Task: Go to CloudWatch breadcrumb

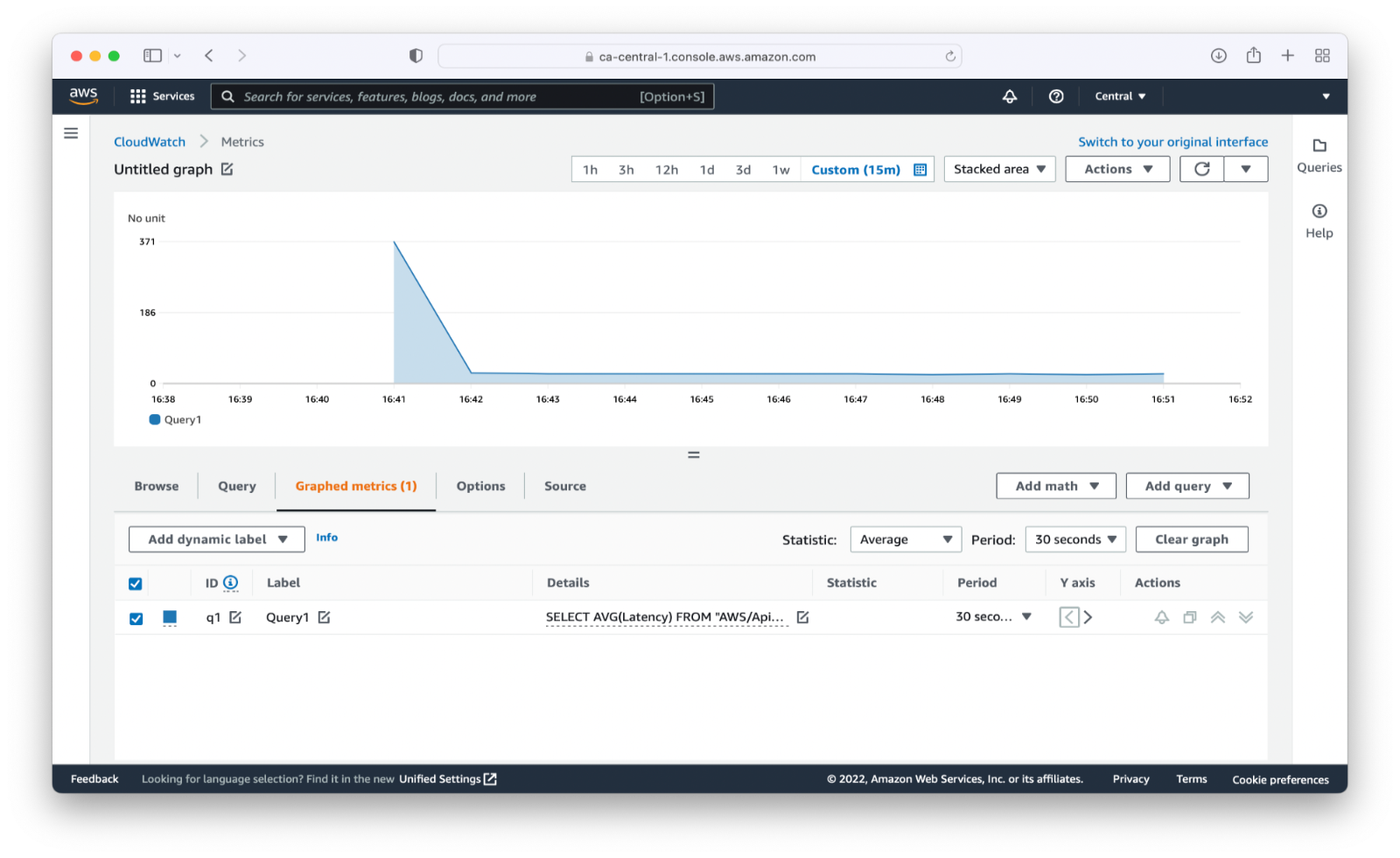Action: tap(150, 142)
